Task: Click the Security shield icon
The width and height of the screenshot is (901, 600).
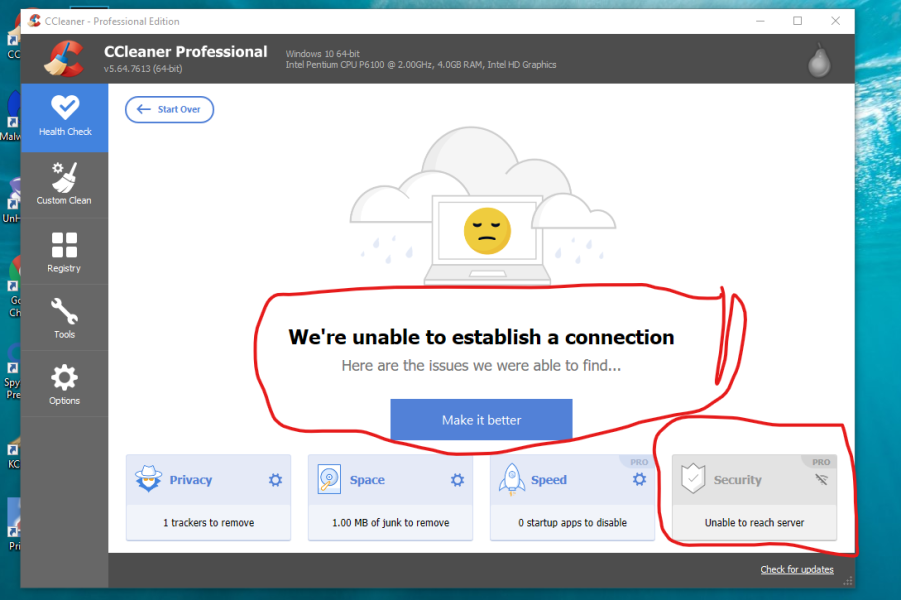Action: [693, 479]
